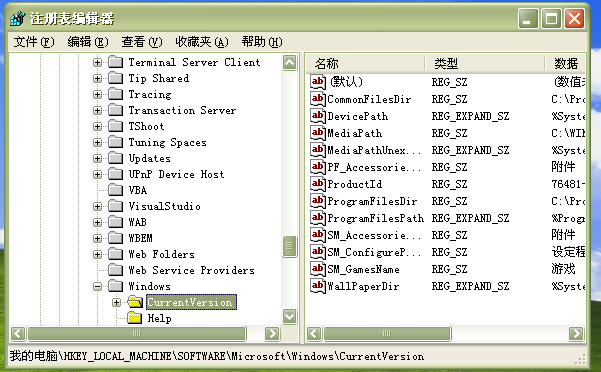
Task: Expand the Tuning Spaces key
Action: click(97, 143)
